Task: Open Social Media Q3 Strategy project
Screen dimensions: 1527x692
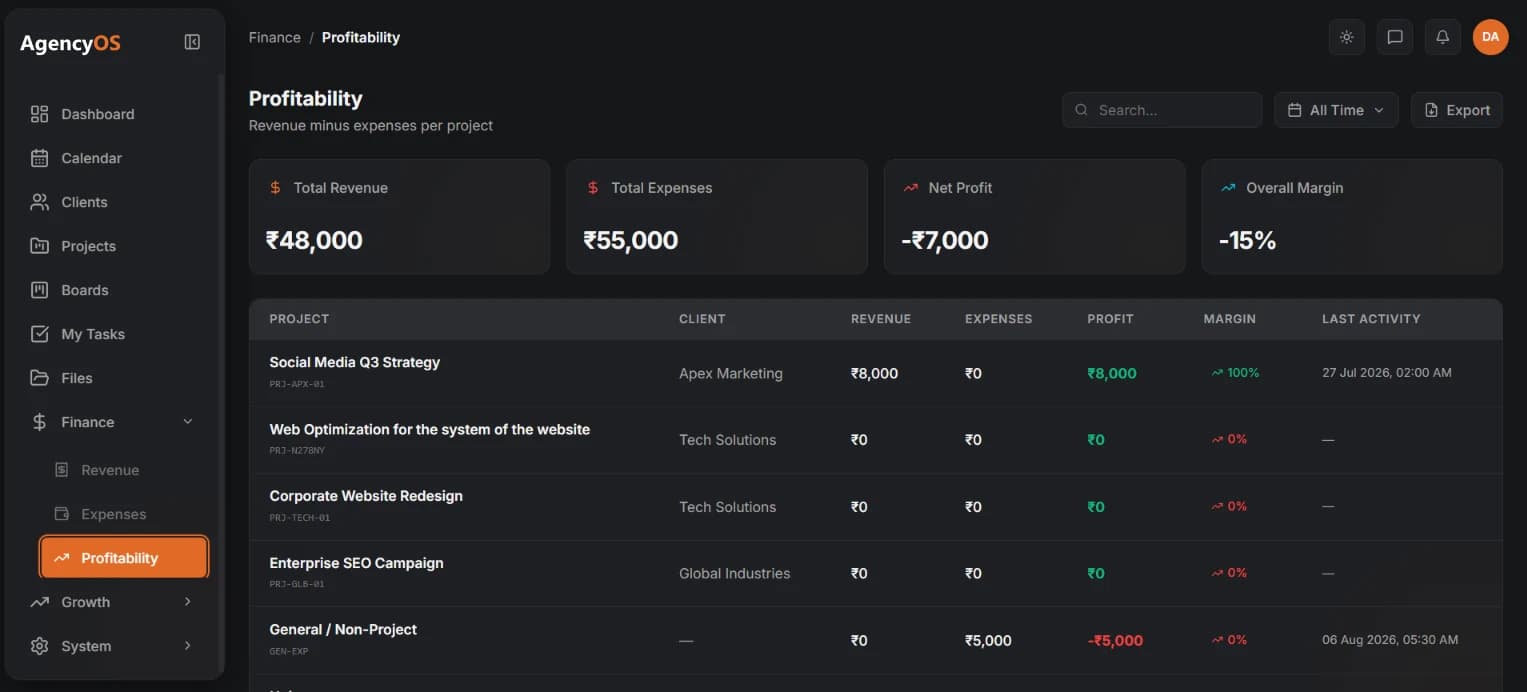Action: (355, 362)
